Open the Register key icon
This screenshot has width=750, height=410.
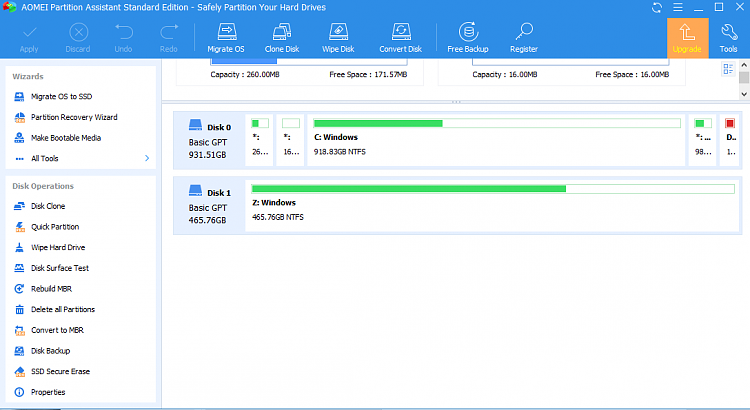coord(524,38)
